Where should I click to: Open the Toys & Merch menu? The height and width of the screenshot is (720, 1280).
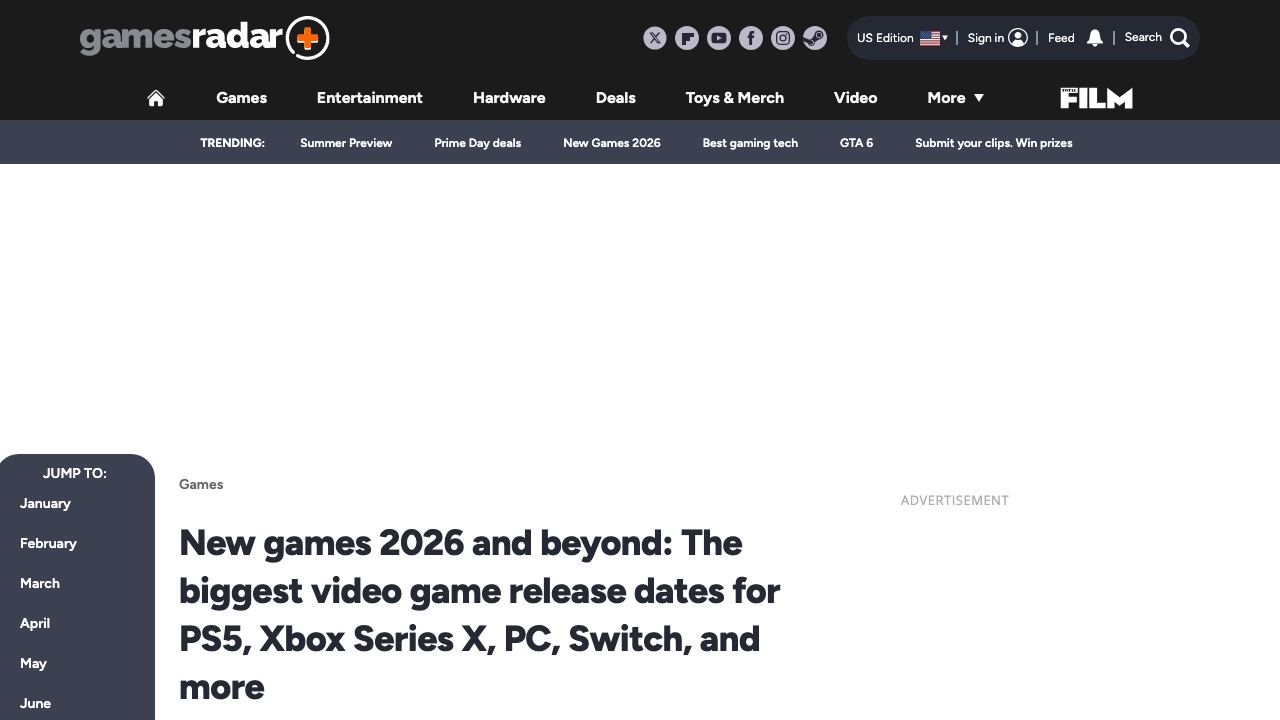point(735,98)
